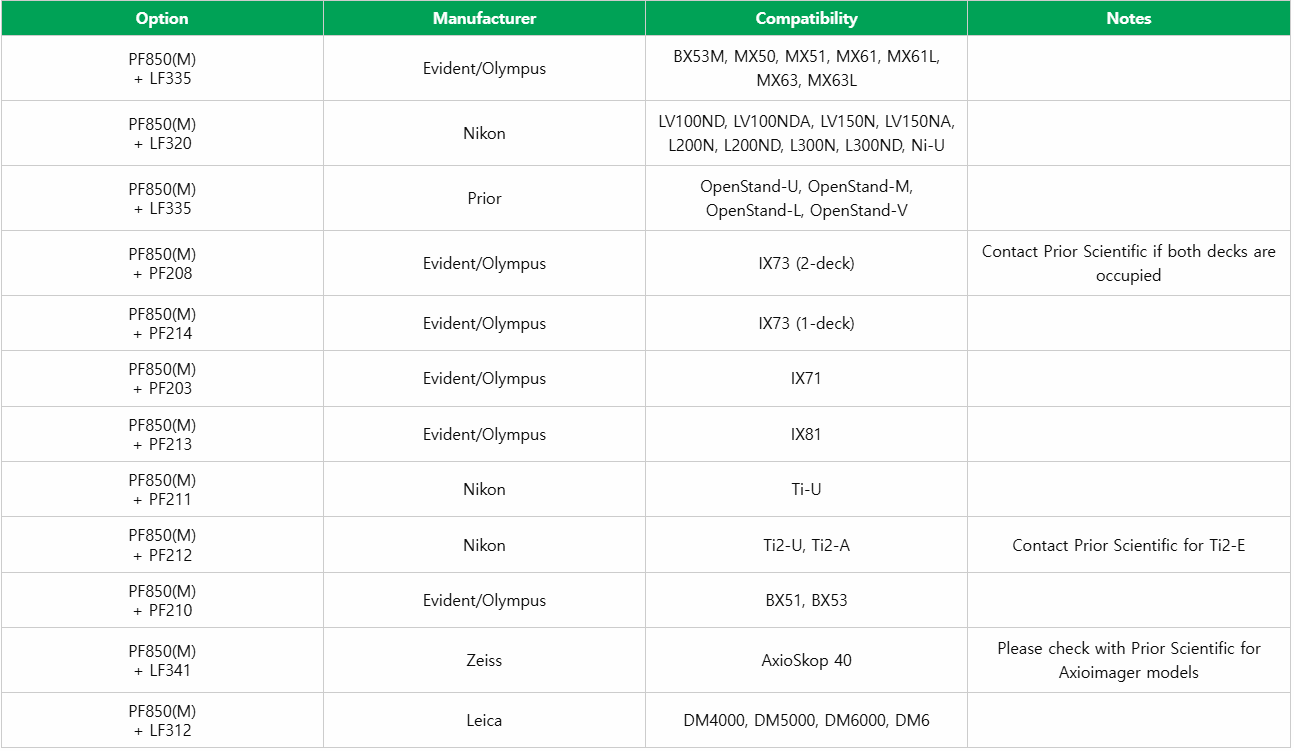Select the PF850(M) + LF320 option cell
Screen dimensions: 1294x751
coord(161,133)
